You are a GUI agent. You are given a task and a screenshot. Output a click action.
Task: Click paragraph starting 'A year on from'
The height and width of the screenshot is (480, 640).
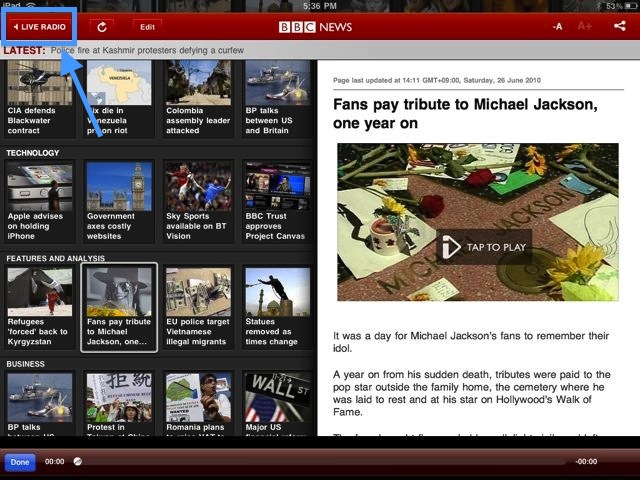pyautogui.click(x=472, y=393)
